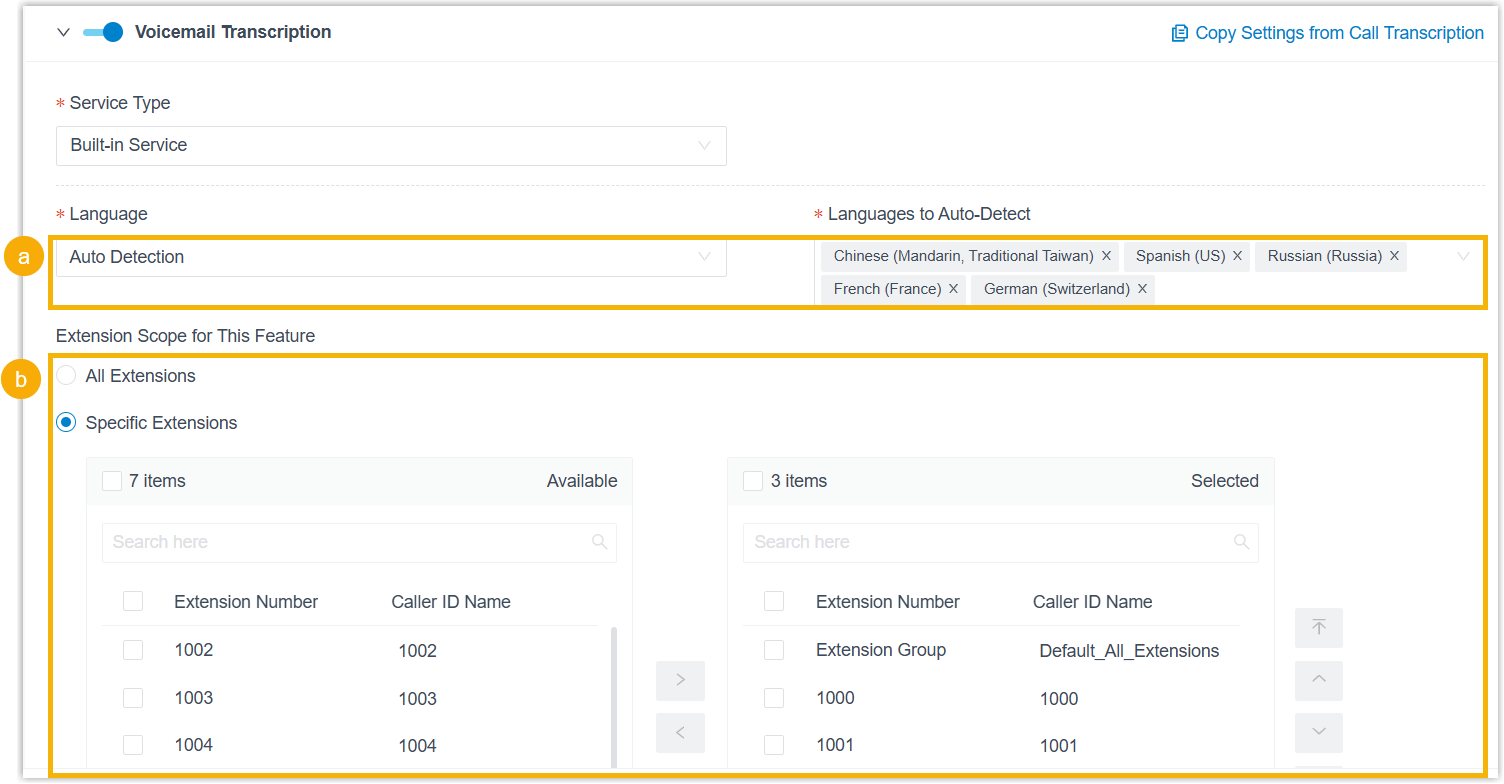Remove the German (Switzerland) language tag

(x=1142, y=289)
